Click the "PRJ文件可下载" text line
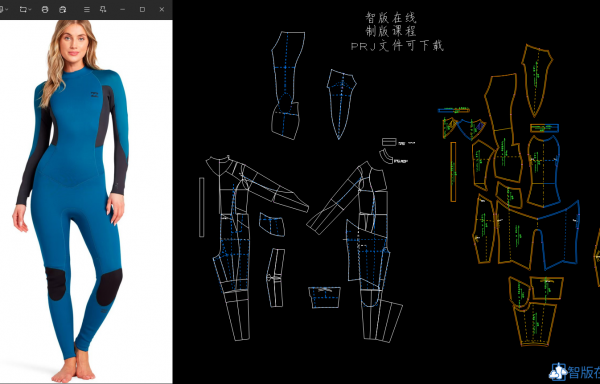 tap(397, 46)
